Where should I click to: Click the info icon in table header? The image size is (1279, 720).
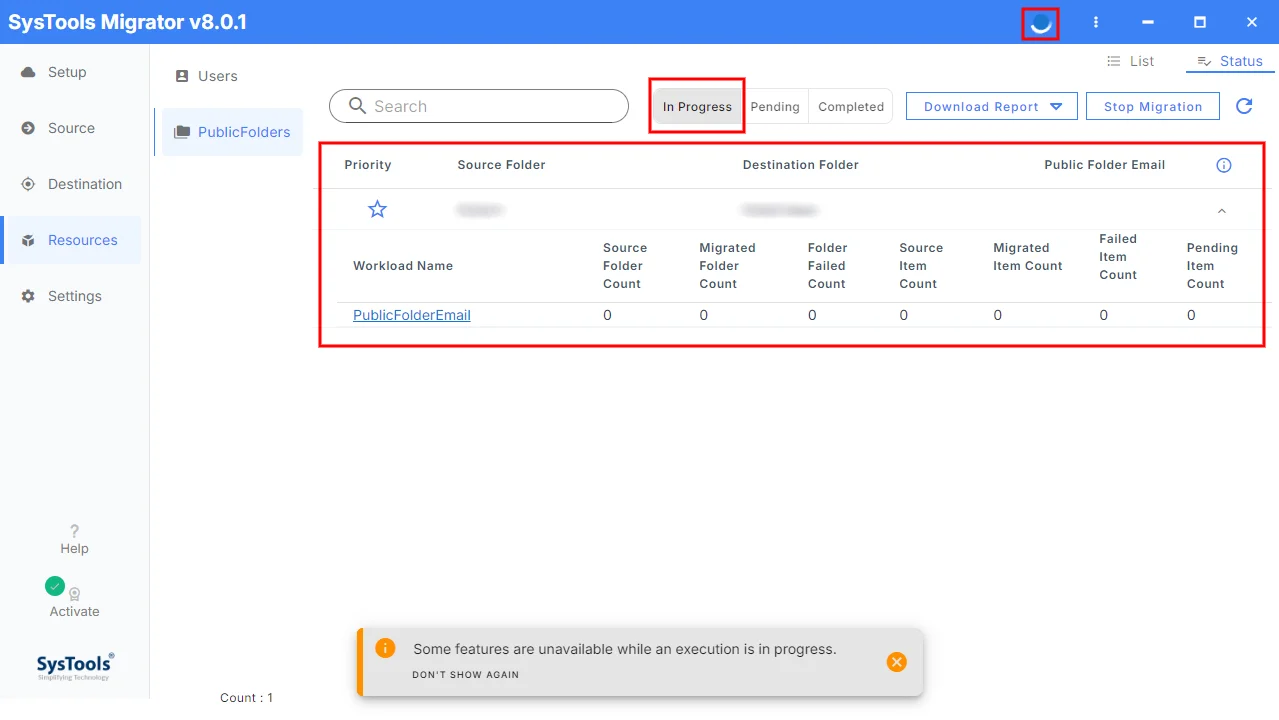pyautogui.click(x=1224, y=165)
